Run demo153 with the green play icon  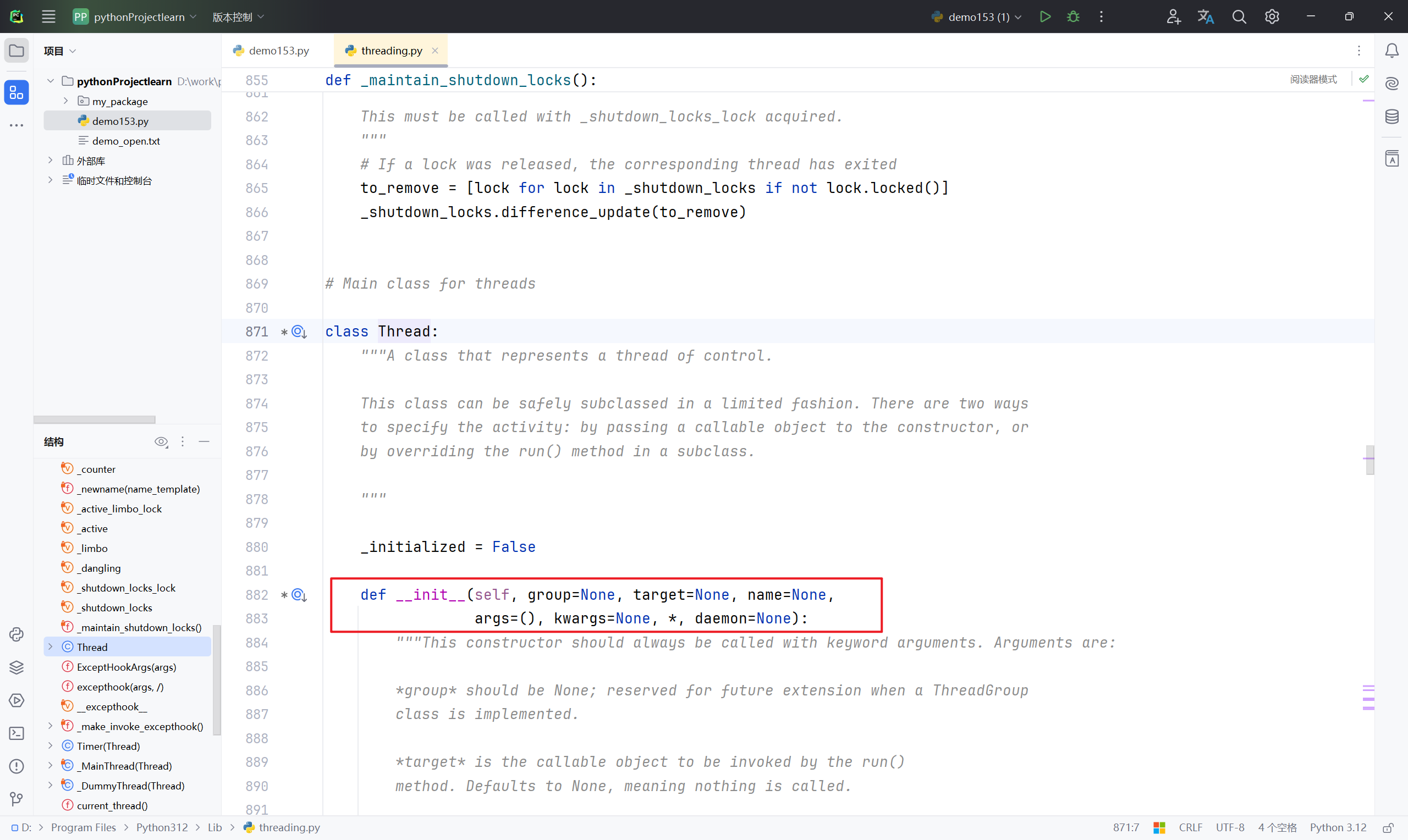pyautogui.click(x=1045, y=16)
